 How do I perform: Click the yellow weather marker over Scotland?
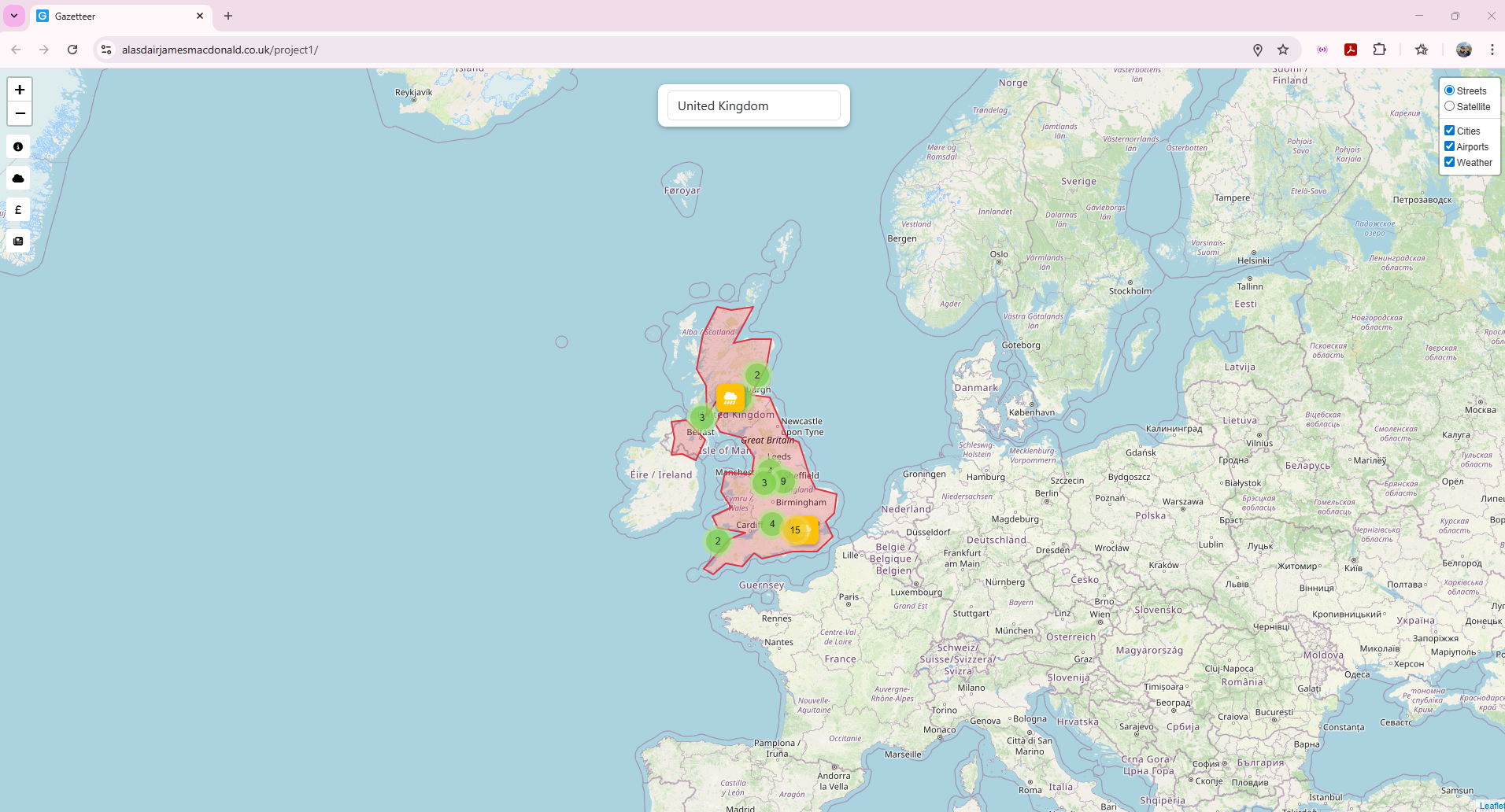(730, 397)
